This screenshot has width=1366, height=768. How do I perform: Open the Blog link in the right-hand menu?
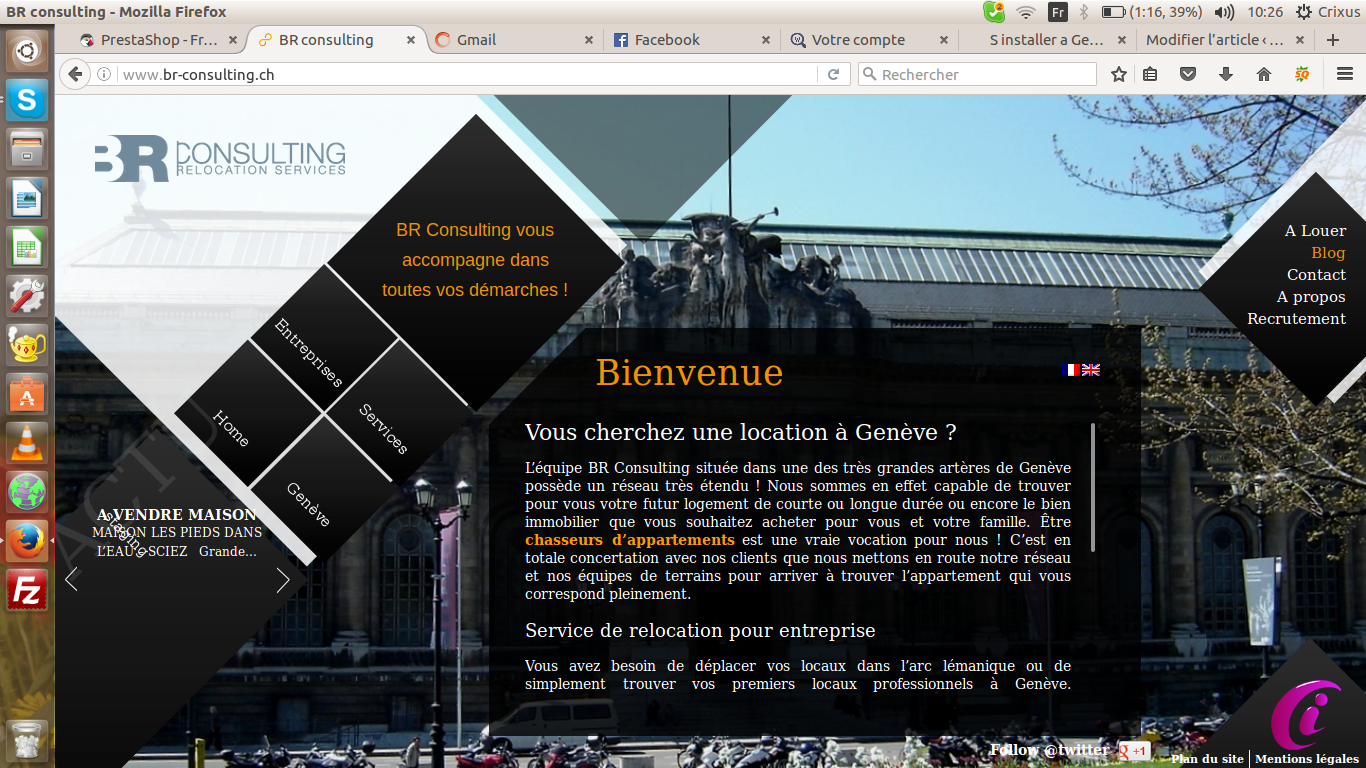1328,253
